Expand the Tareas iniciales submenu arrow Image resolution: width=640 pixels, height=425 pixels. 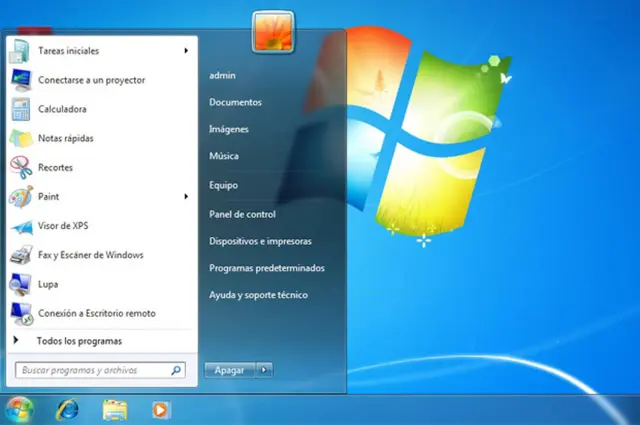click(x=186, y=51)
